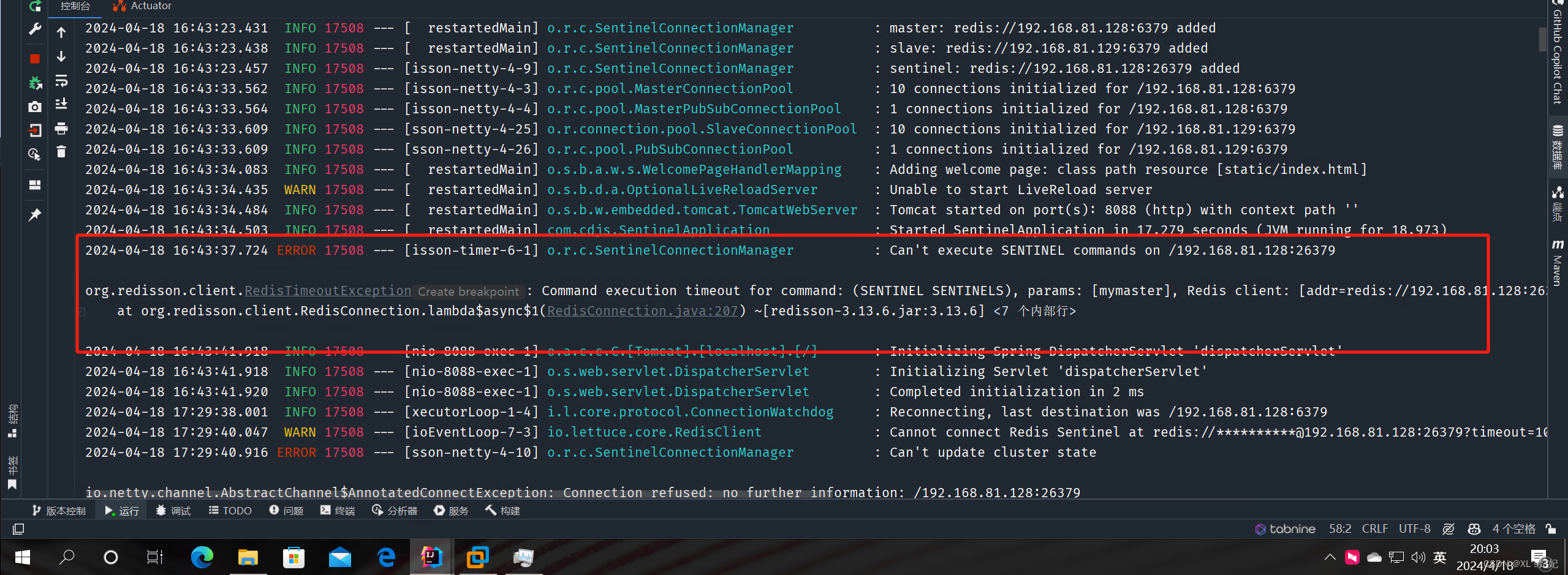Open the database tool window on right
Screen dimensions: 1568x575
[1558, 147]
